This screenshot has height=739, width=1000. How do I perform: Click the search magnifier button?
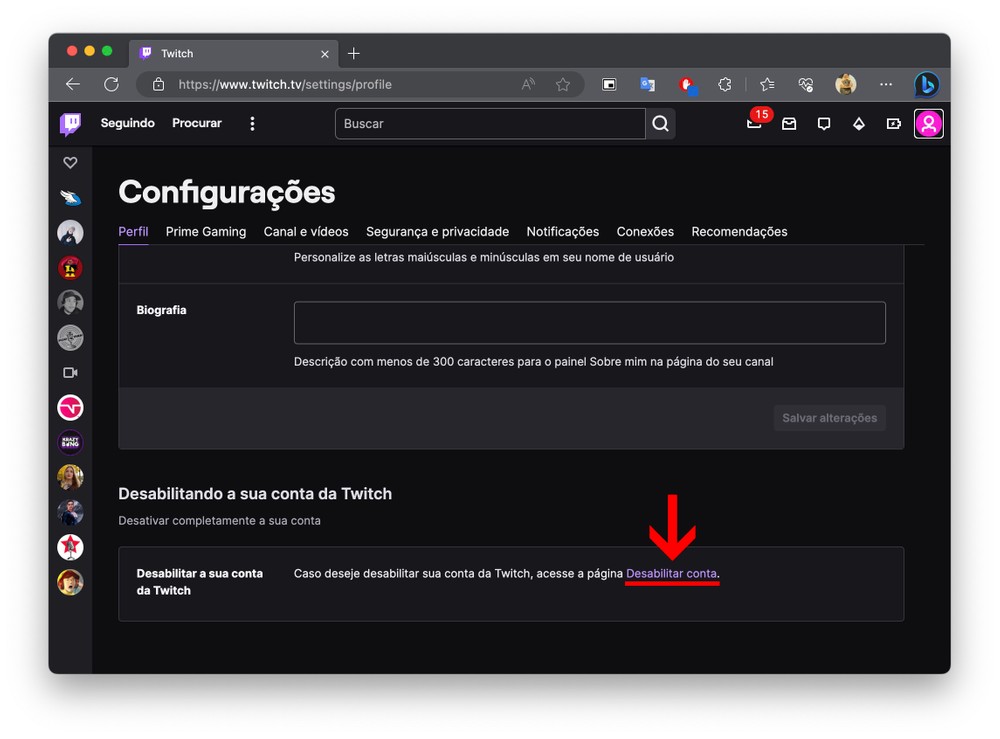661,124
